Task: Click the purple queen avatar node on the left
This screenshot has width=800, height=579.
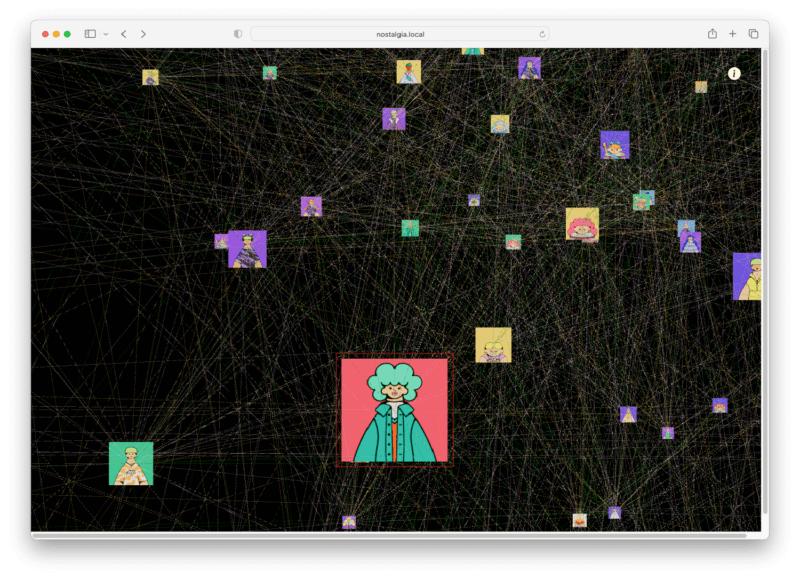Action: click(246, 251)
